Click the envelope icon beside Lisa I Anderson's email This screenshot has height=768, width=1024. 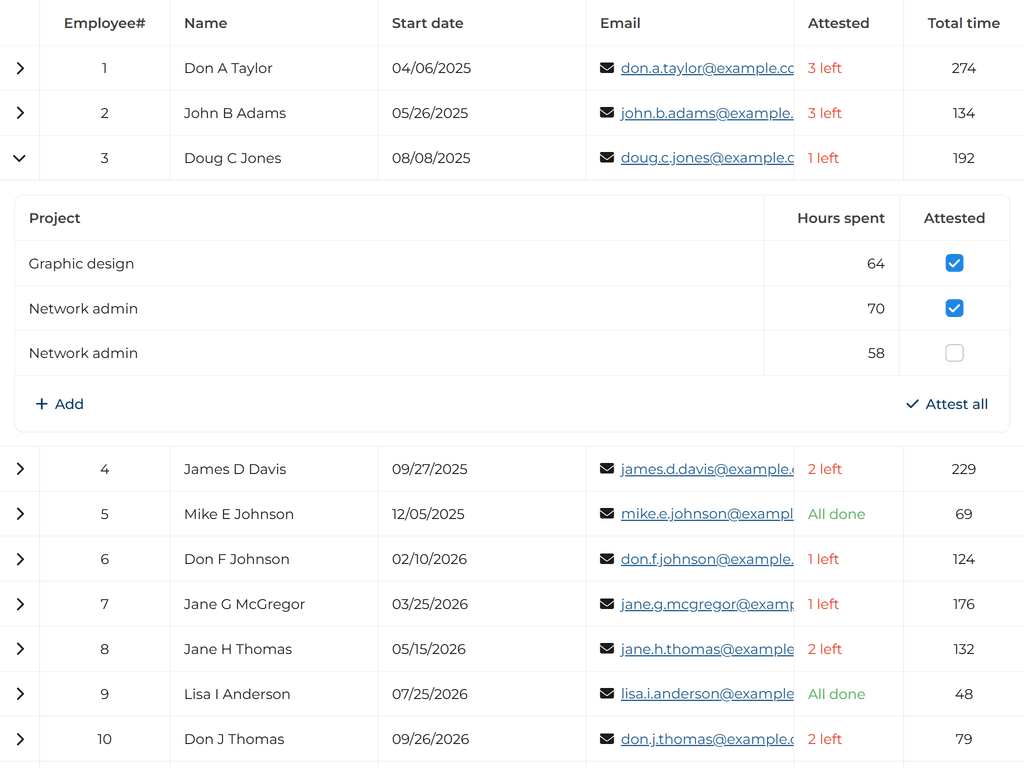coord(607,694)
